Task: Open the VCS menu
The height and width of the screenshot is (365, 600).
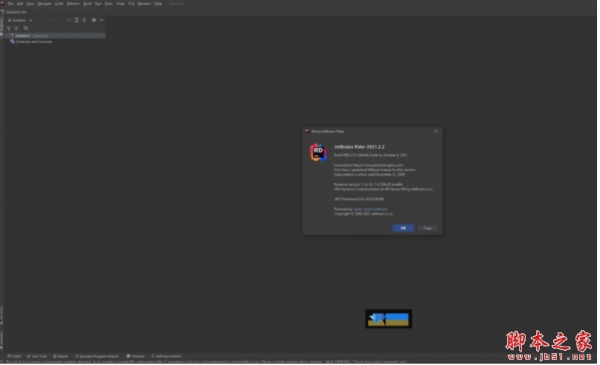Action: (x=131, y=3)
